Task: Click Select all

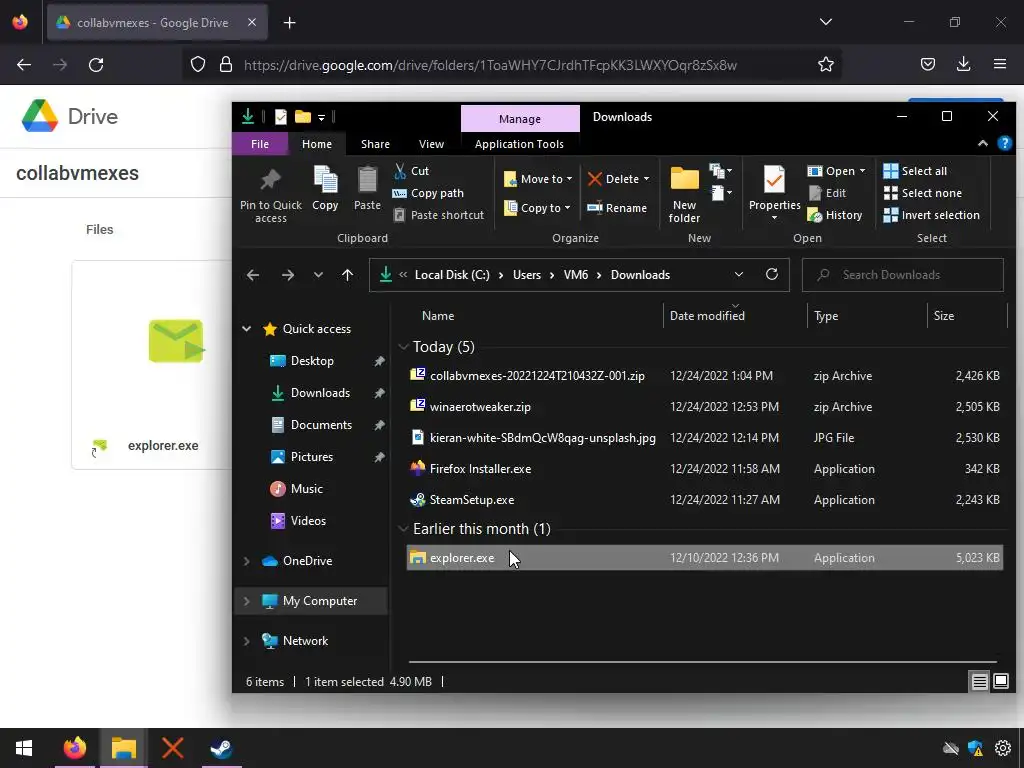Action: tap(915, 171)
